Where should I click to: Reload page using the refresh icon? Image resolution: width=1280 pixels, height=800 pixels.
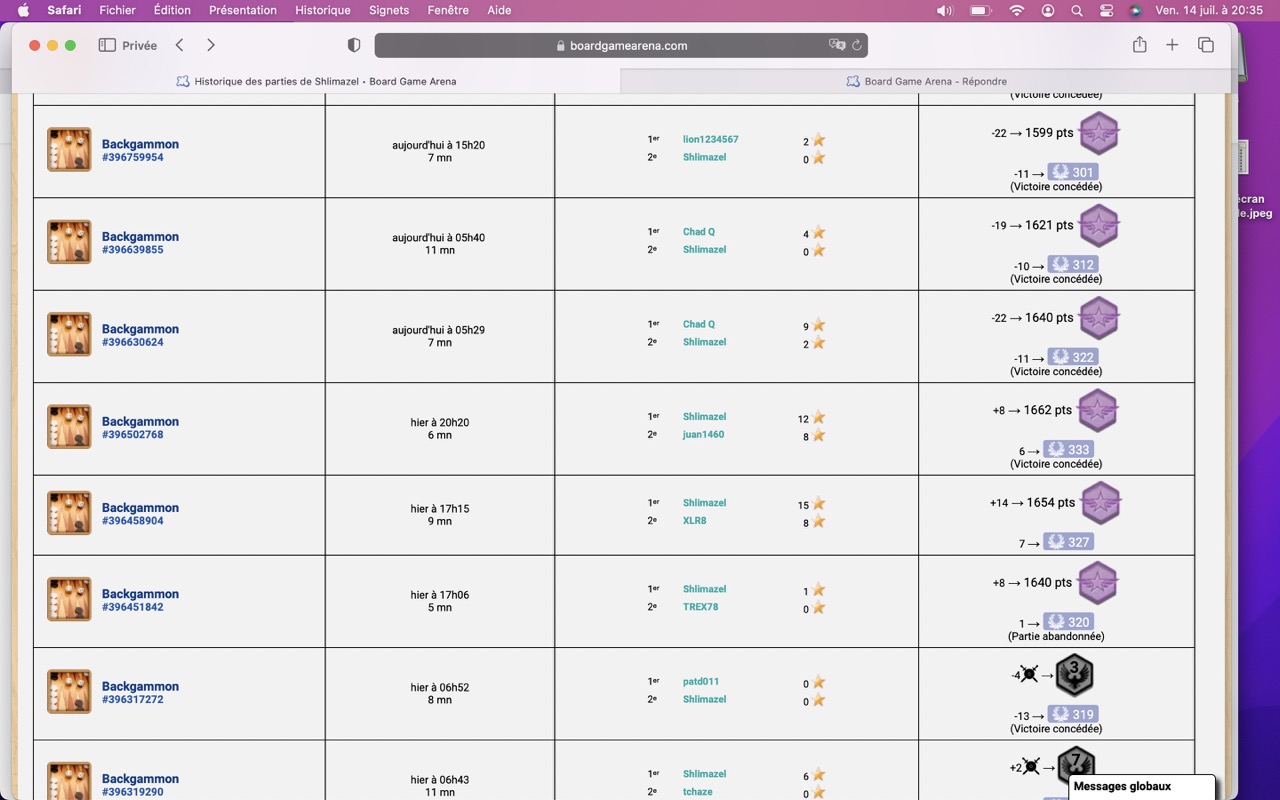tap(856, 45)
